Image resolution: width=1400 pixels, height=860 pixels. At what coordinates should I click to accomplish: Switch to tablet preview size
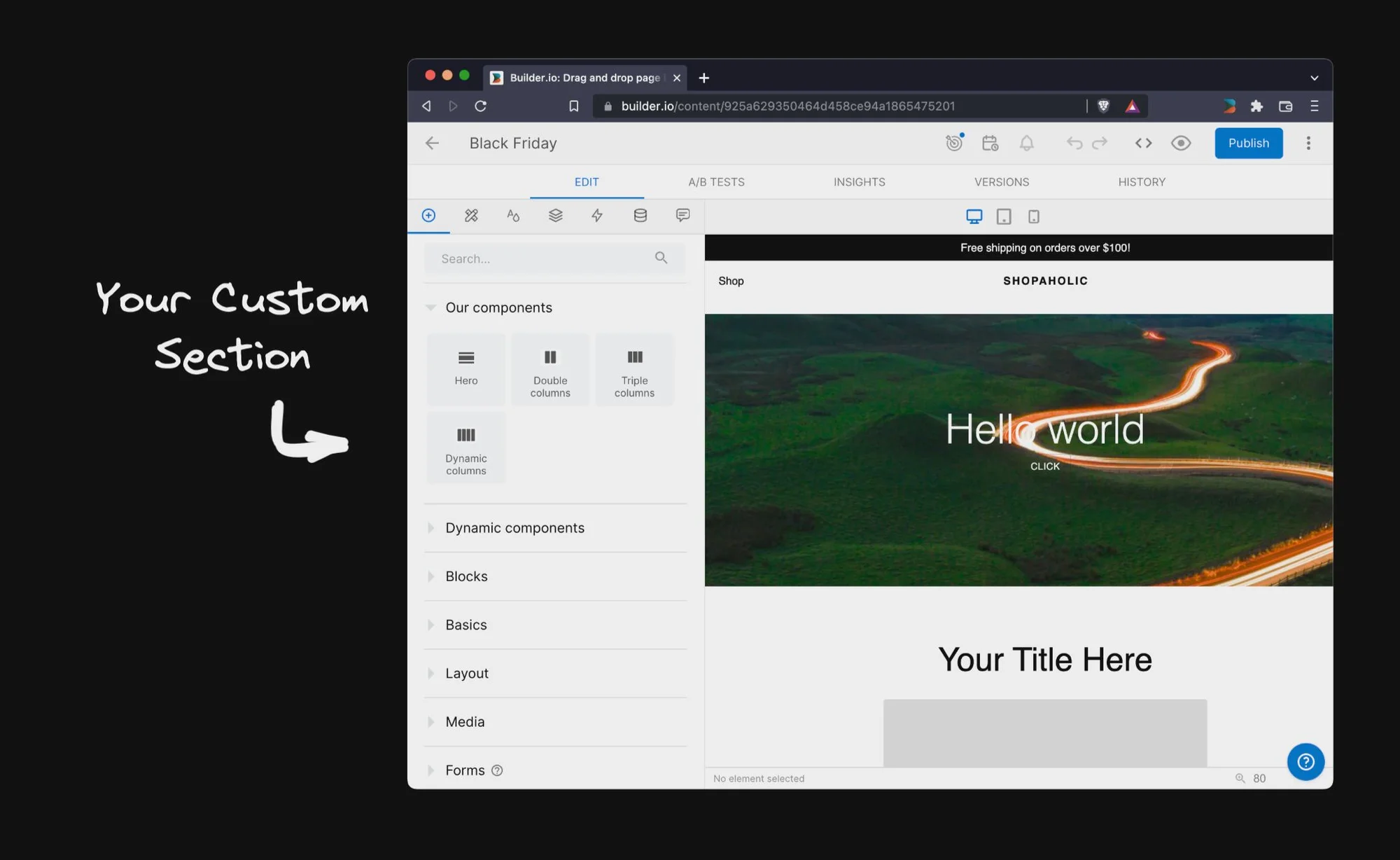coord(1004,217)
